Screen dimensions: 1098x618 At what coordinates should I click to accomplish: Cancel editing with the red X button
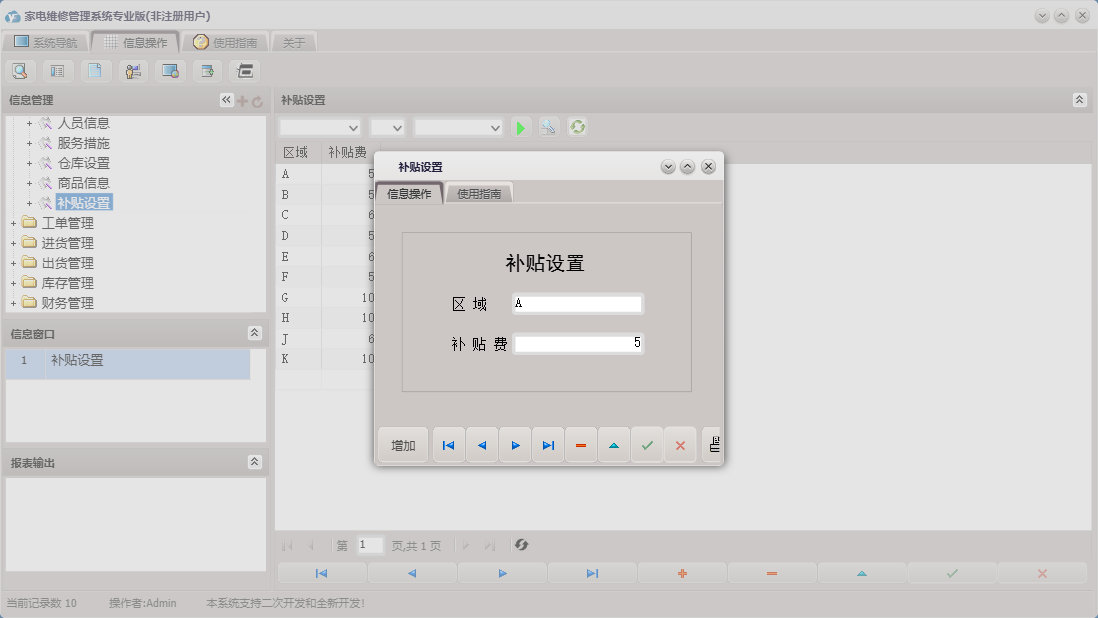(x=680, y=444)
